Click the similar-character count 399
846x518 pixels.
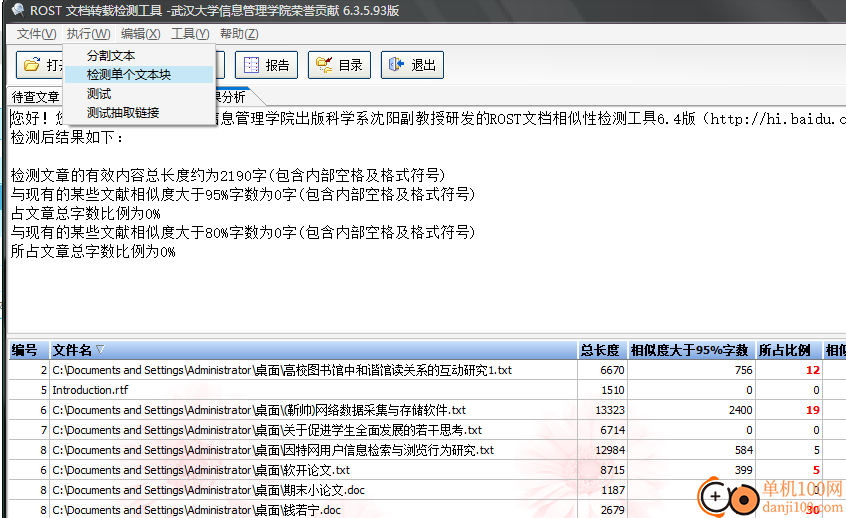(x=743, y=470)
